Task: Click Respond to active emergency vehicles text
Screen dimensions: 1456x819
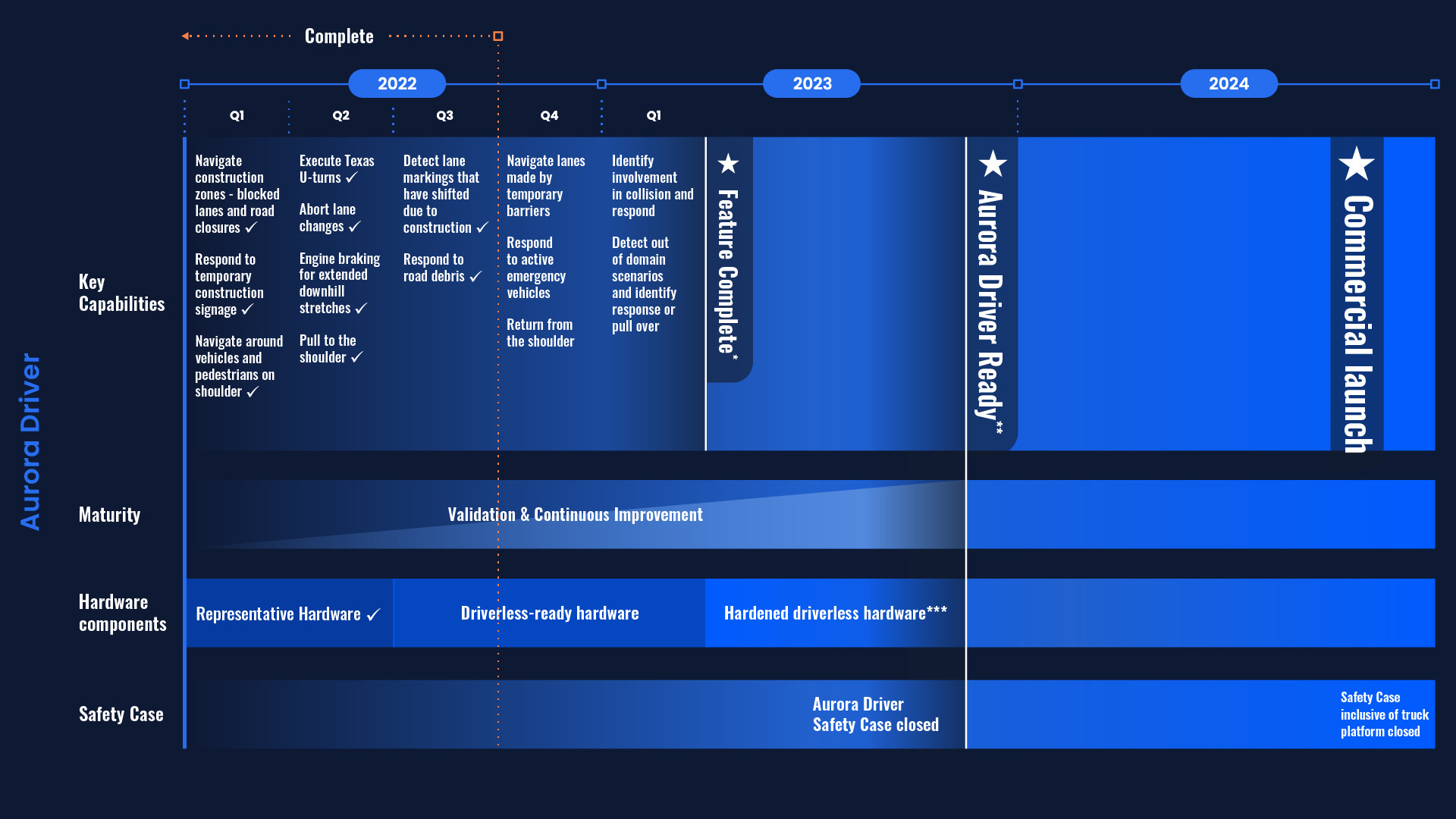Action: (x=536, y=268)
